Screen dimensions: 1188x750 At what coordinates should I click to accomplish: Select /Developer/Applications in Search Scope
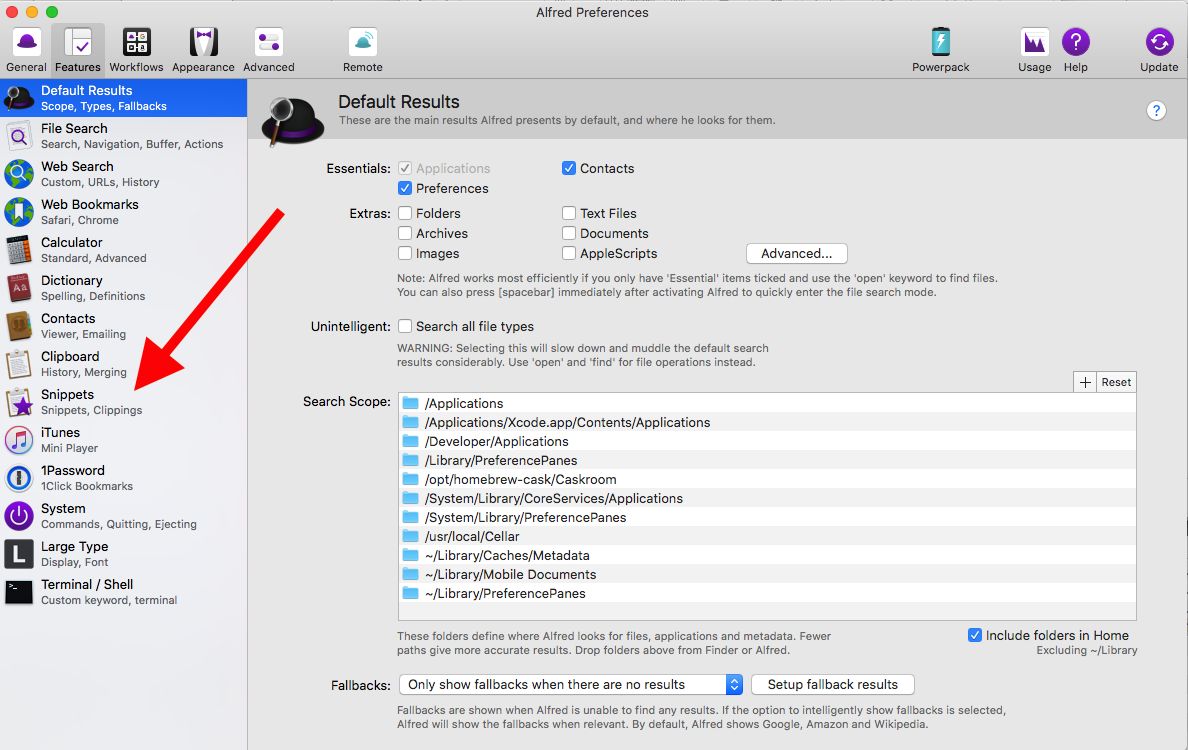767,441
